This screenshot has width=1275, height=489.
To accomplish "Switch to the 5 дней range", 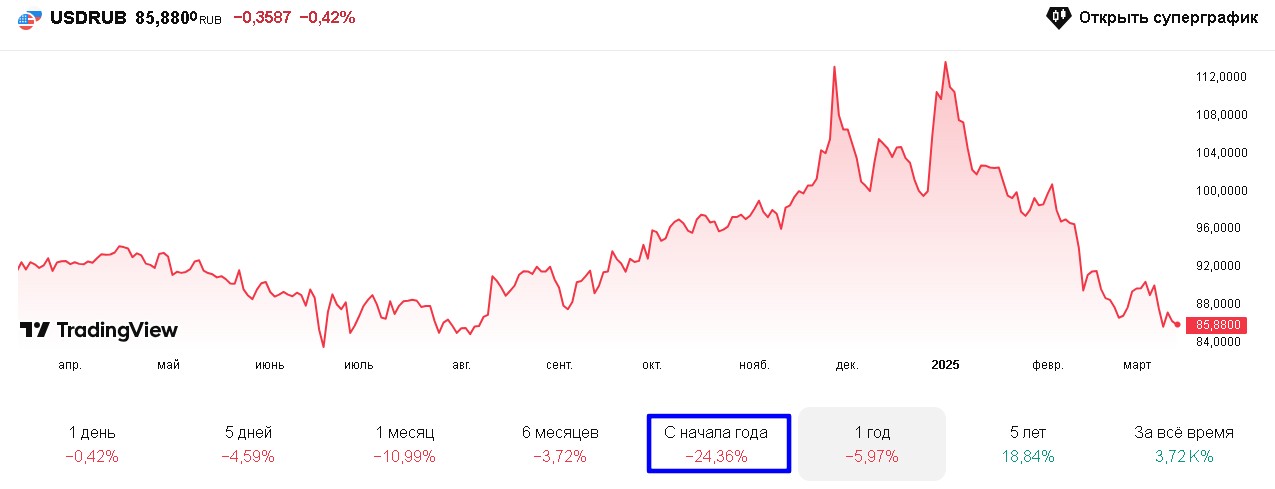I will click(x=248, y=444).
